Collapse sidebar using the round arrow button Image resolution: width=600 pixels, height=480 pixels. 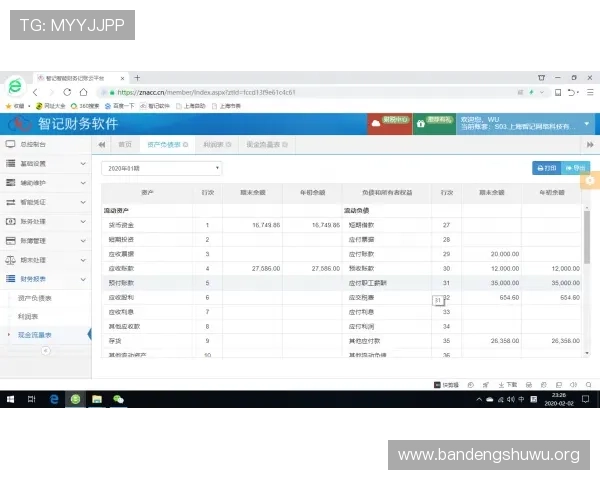46,351
